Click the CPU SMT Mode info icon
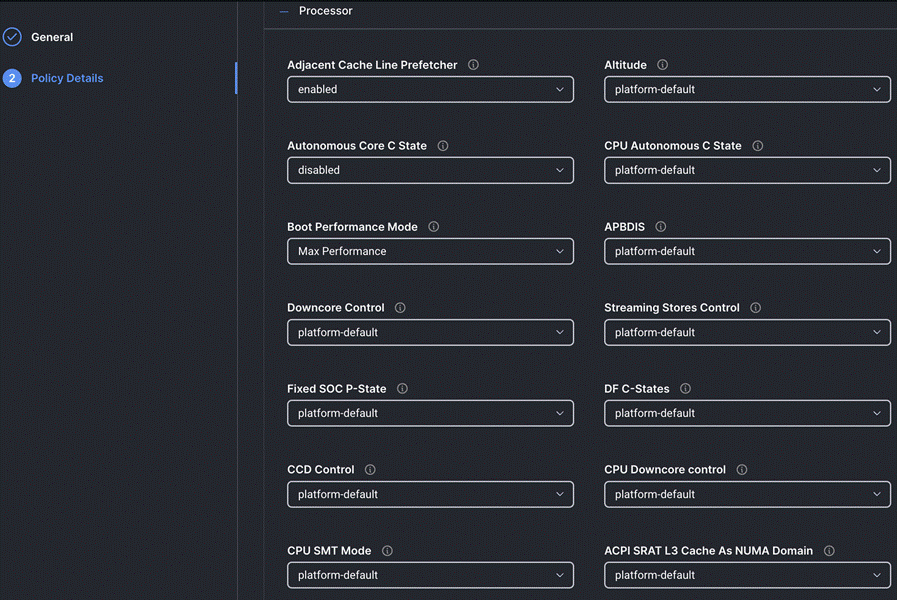This screenshot has height=600, width=897. 387,550
